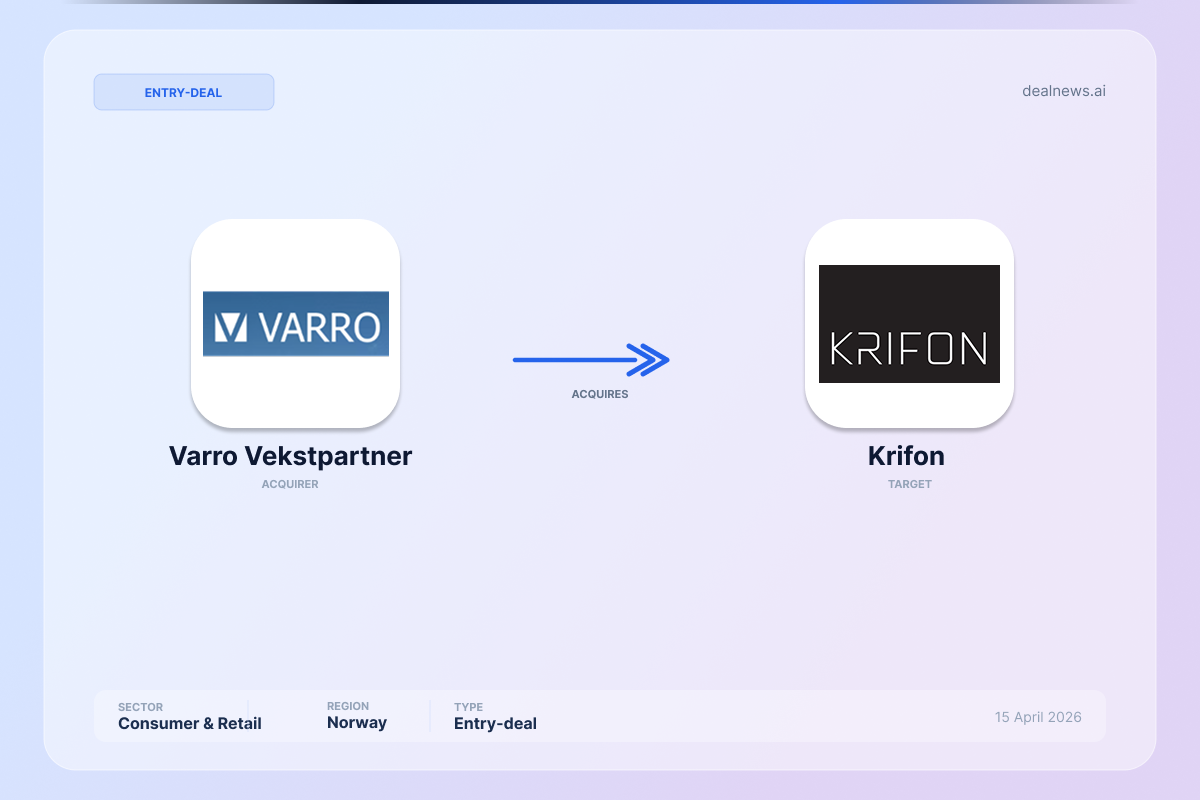Click the Entry-deal type value in footer
The image size is (1200, 800).
(x=495, y=723)
